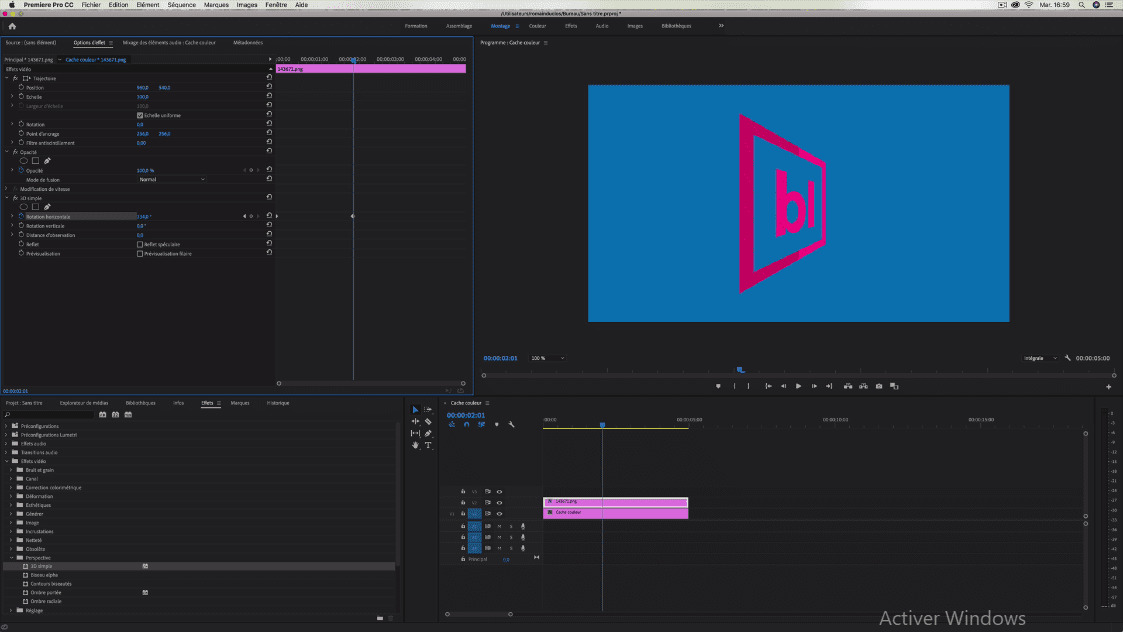1123x632 pixels.
Task: Expand the Echelle parameter
Action: coord(12,97)
